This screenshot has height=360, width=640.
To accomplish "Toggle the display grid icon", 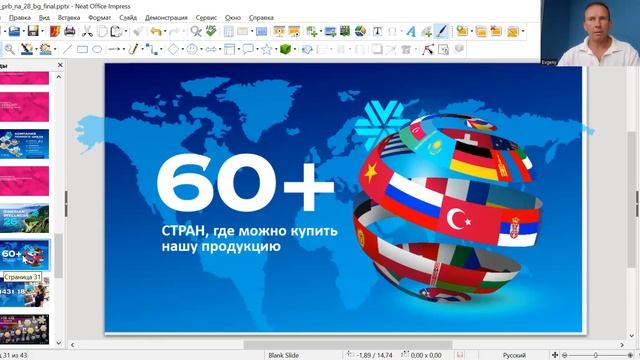I will [229, 31].
